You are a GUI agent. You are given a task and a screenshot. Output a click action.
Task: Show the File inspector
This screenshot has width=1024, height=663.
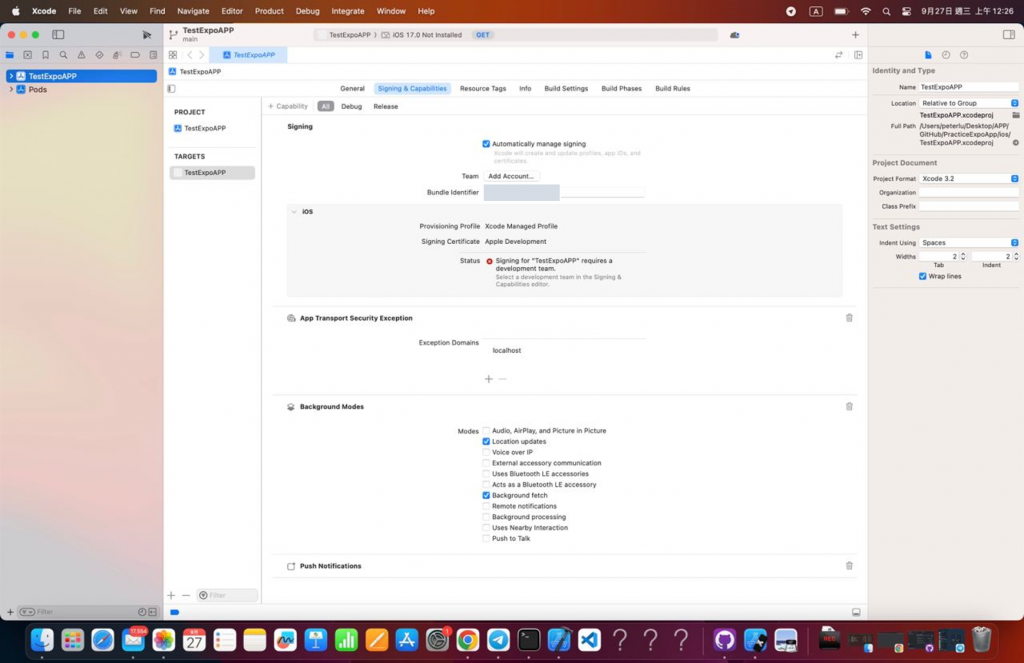[928, 55]
